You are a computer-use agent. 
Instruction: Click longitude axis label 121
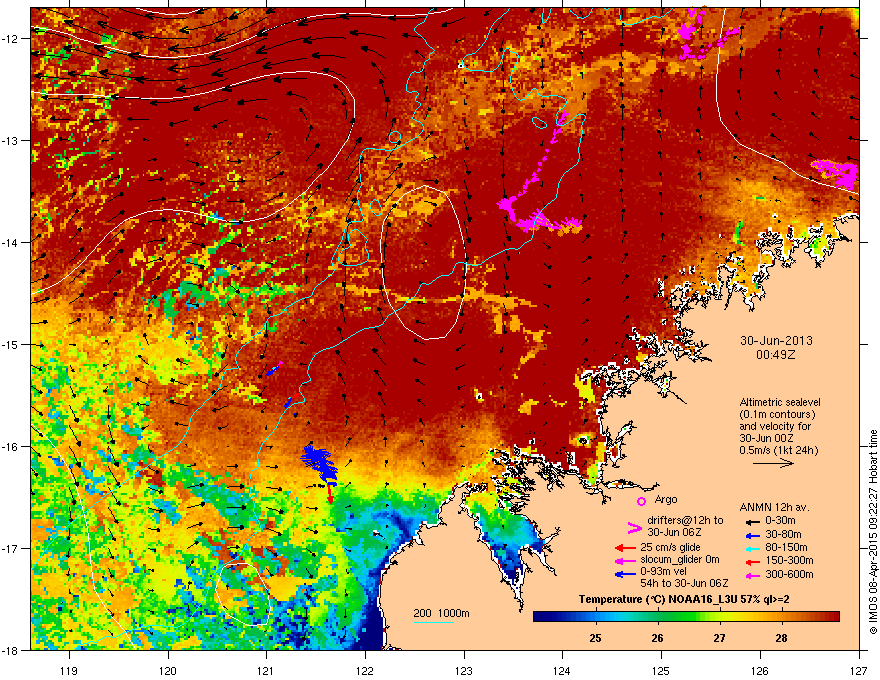266,670
